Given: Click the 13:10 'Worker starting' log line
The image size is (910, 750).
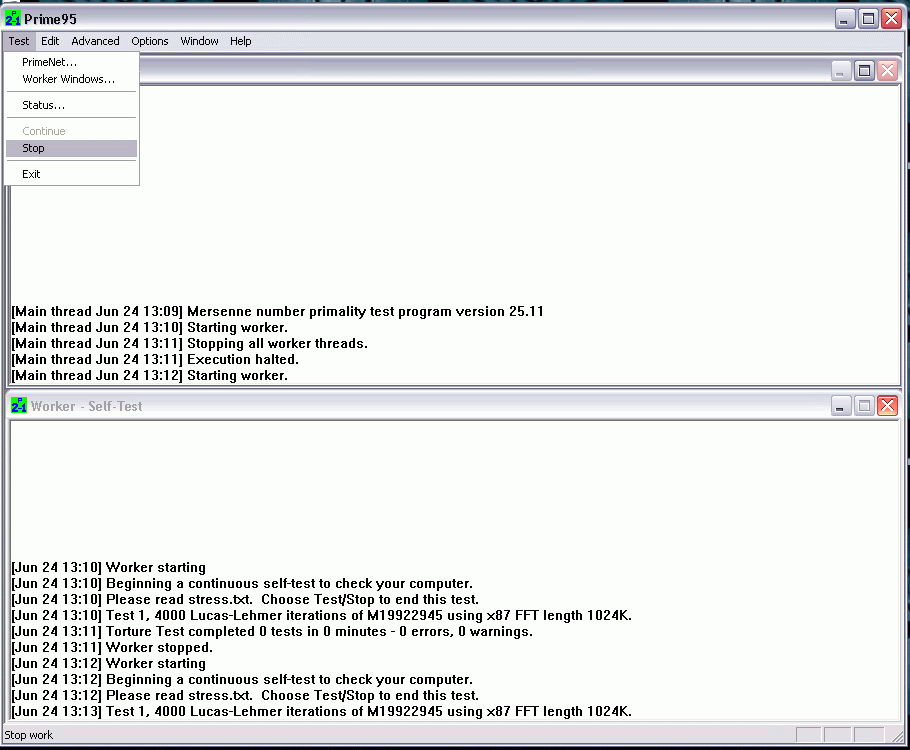Looking at the screenshot, I should point(109,568).
